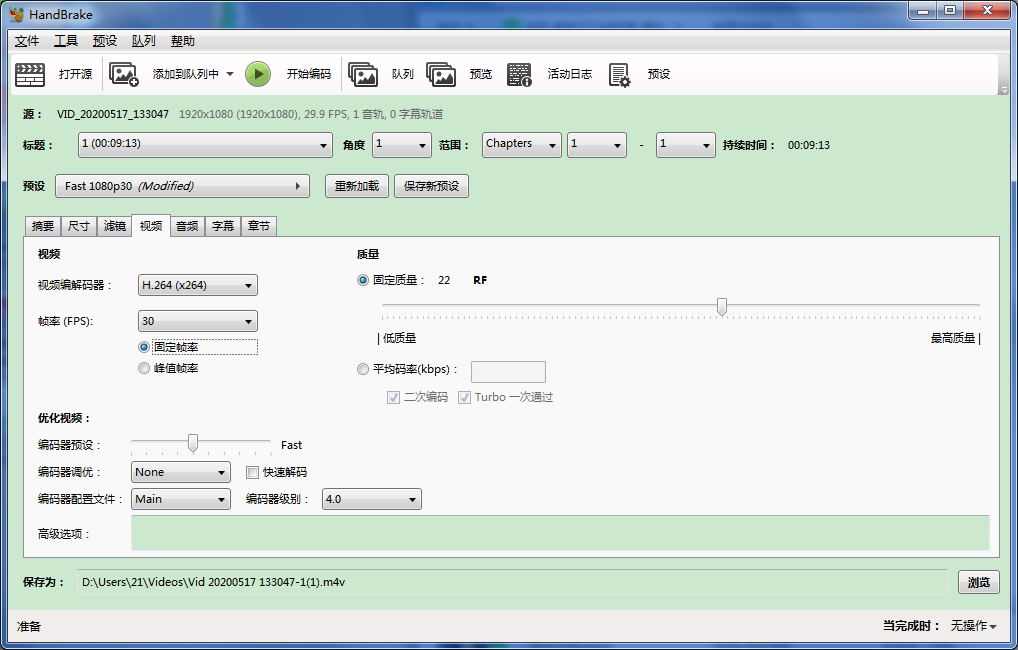This screenshot has width=1018, height=650.
Task: Open the 帧率 (FPS) dropdown
Action: click(x=198, y=321)
